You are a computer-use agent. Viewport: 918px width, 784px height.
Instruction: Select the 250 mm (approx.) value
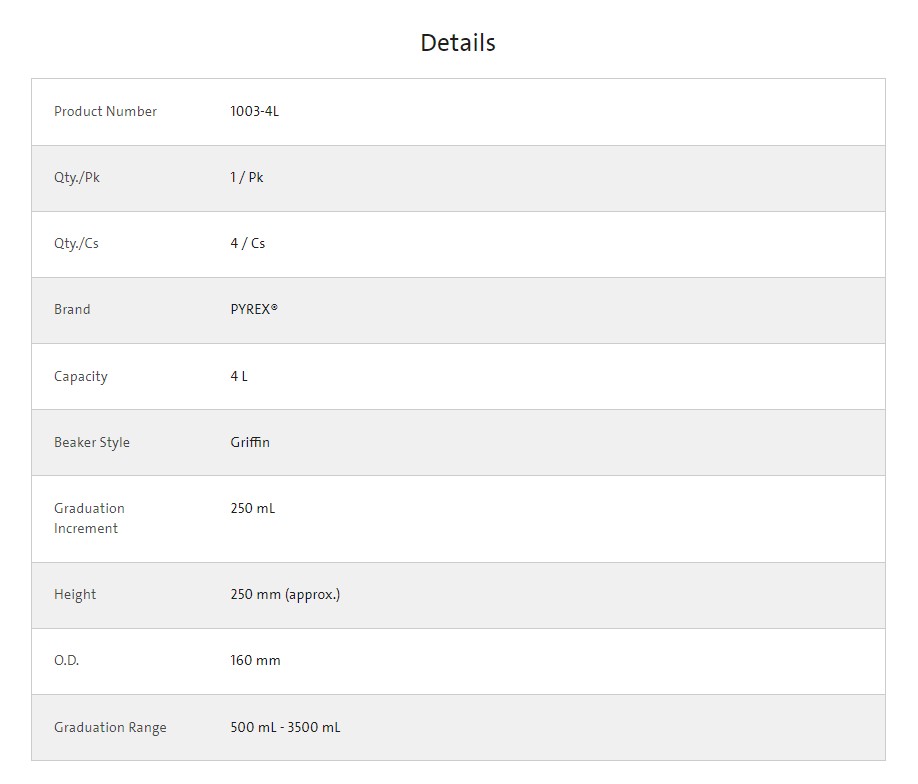285,595
